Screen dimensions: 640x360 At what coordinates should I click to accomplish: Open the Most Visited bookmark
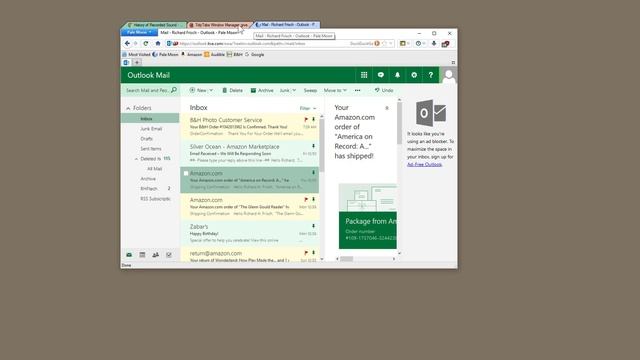tap(136, 54)
